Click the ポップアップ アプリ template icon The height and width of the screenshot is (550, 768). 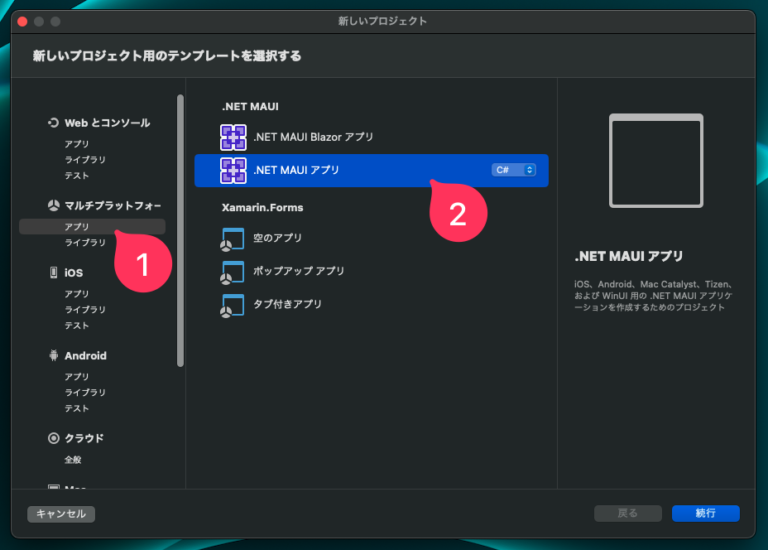pyautogui.click(x=232, y=272)
